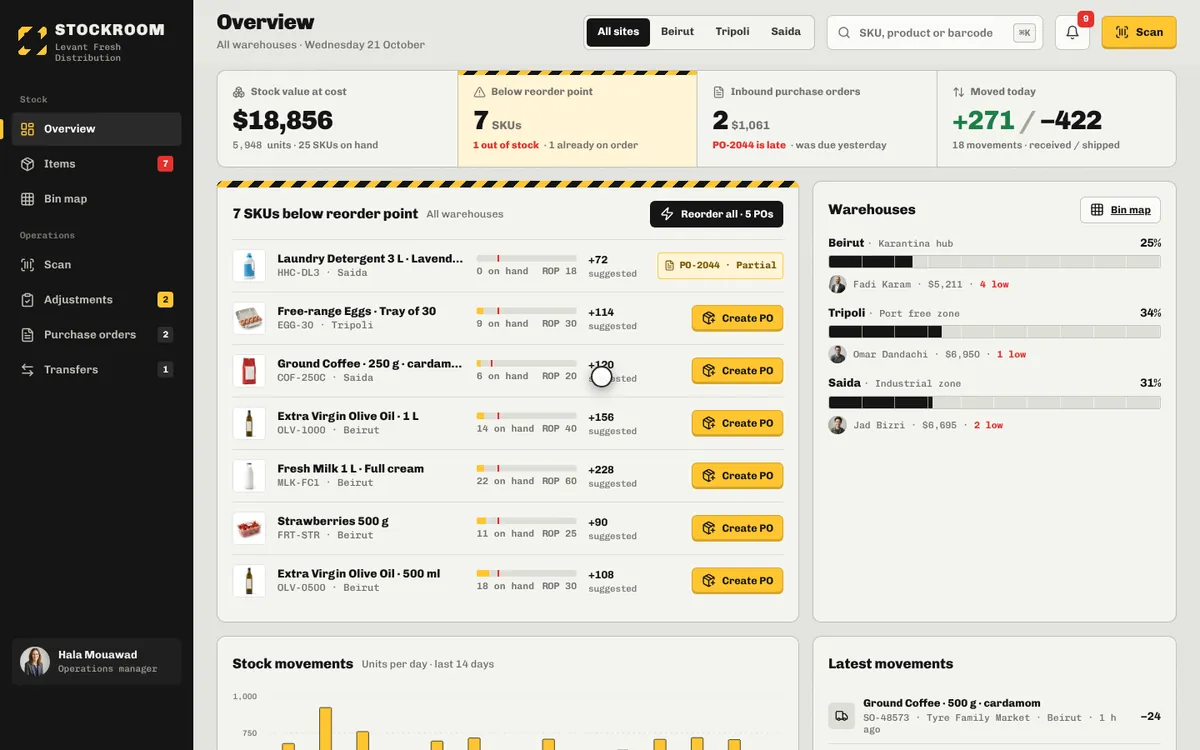Open Overview in the sidebar
The height and width of the screenshot is (750, 1200).
(x=97, y=129)
